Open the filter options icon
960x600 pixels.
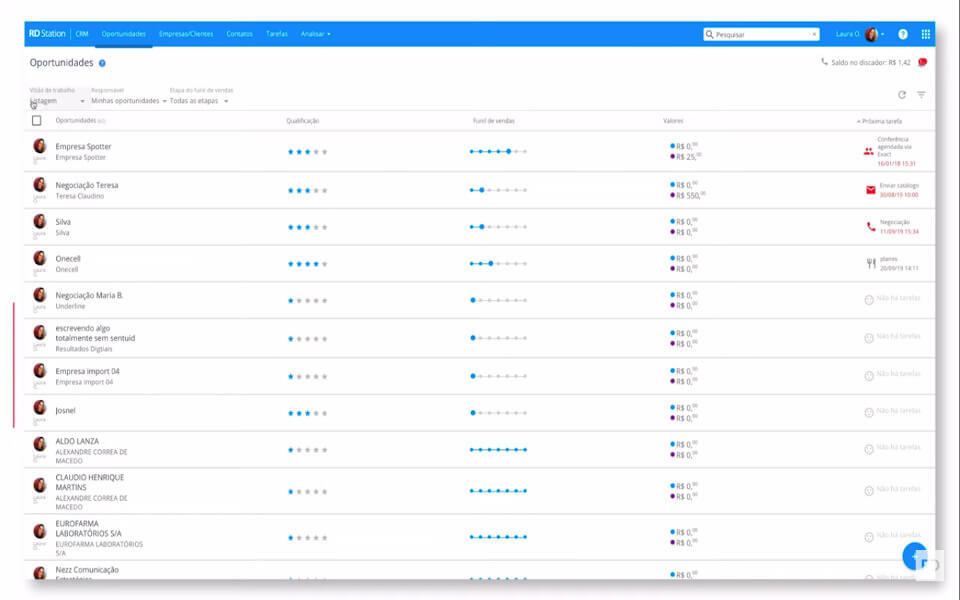[x=921, y=95]
